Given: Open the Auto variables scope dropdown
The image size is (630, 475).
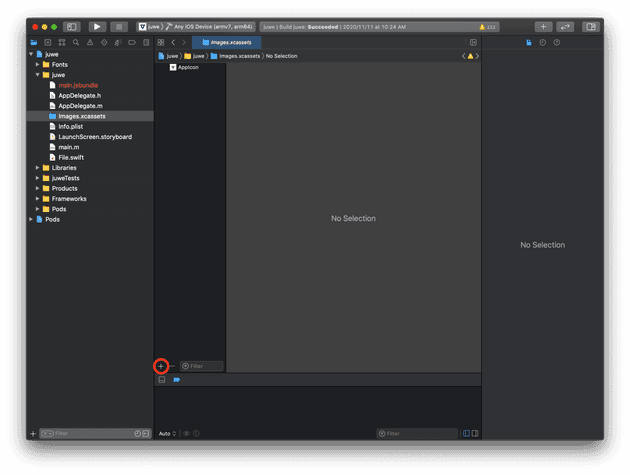Looking at the screenshot, I should (168, 434).
